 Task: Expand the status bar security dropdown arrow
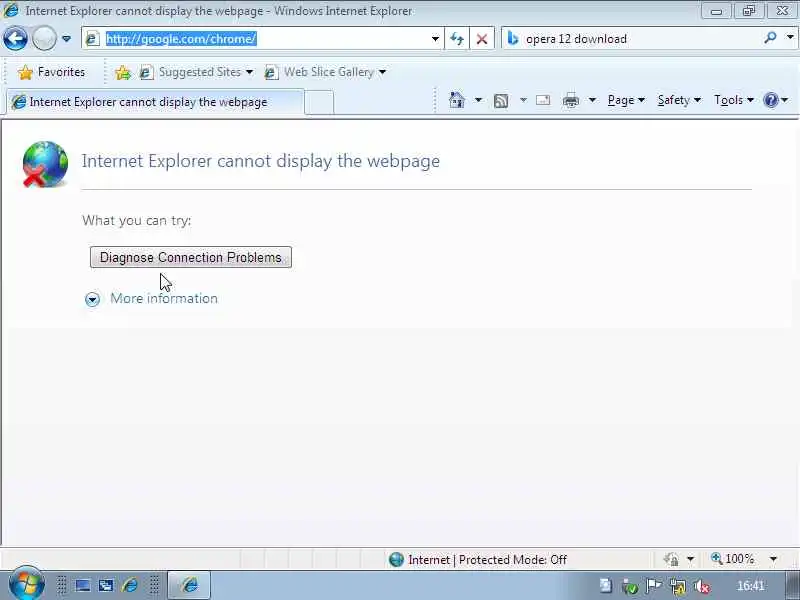[690, 559]
